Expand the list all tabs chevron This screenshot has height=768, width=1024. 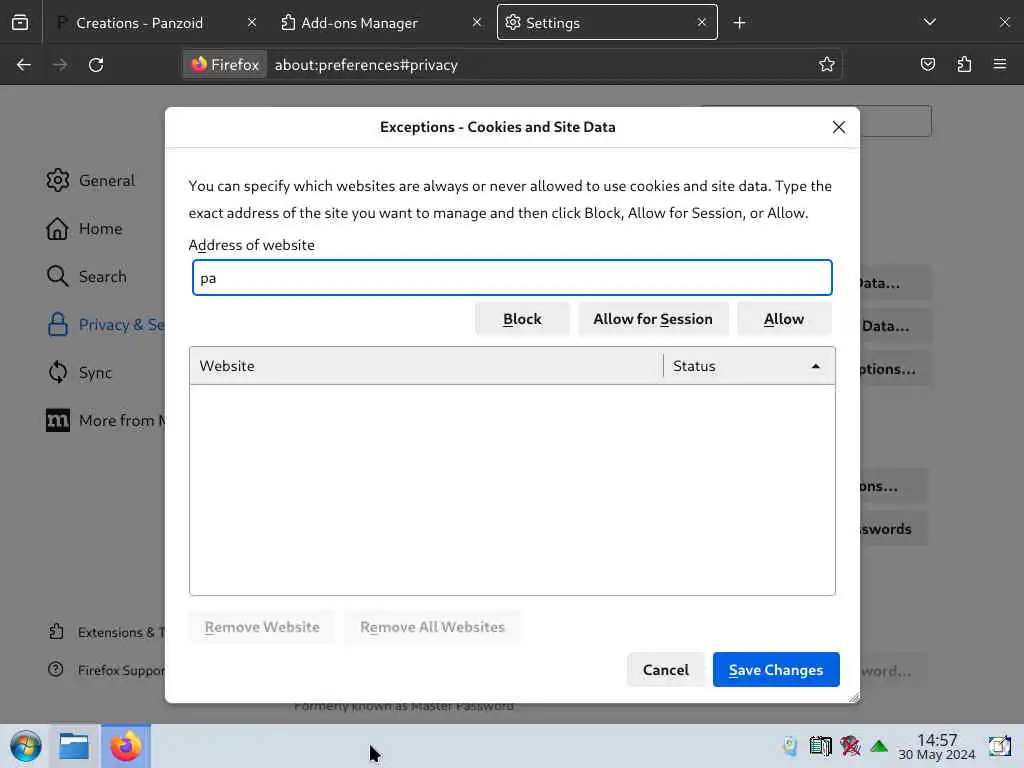(930, 22)
